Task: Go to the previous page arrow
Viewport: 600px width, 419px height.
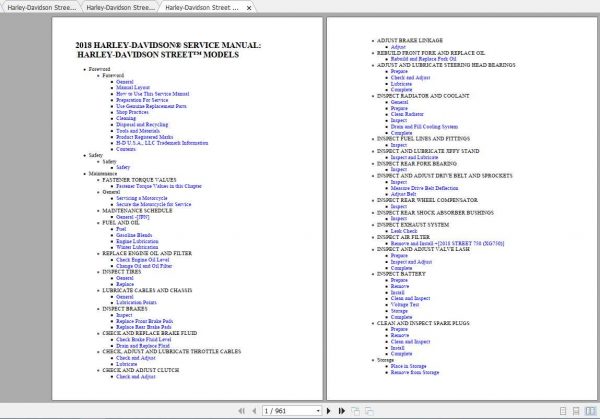Action: point(254,411)
